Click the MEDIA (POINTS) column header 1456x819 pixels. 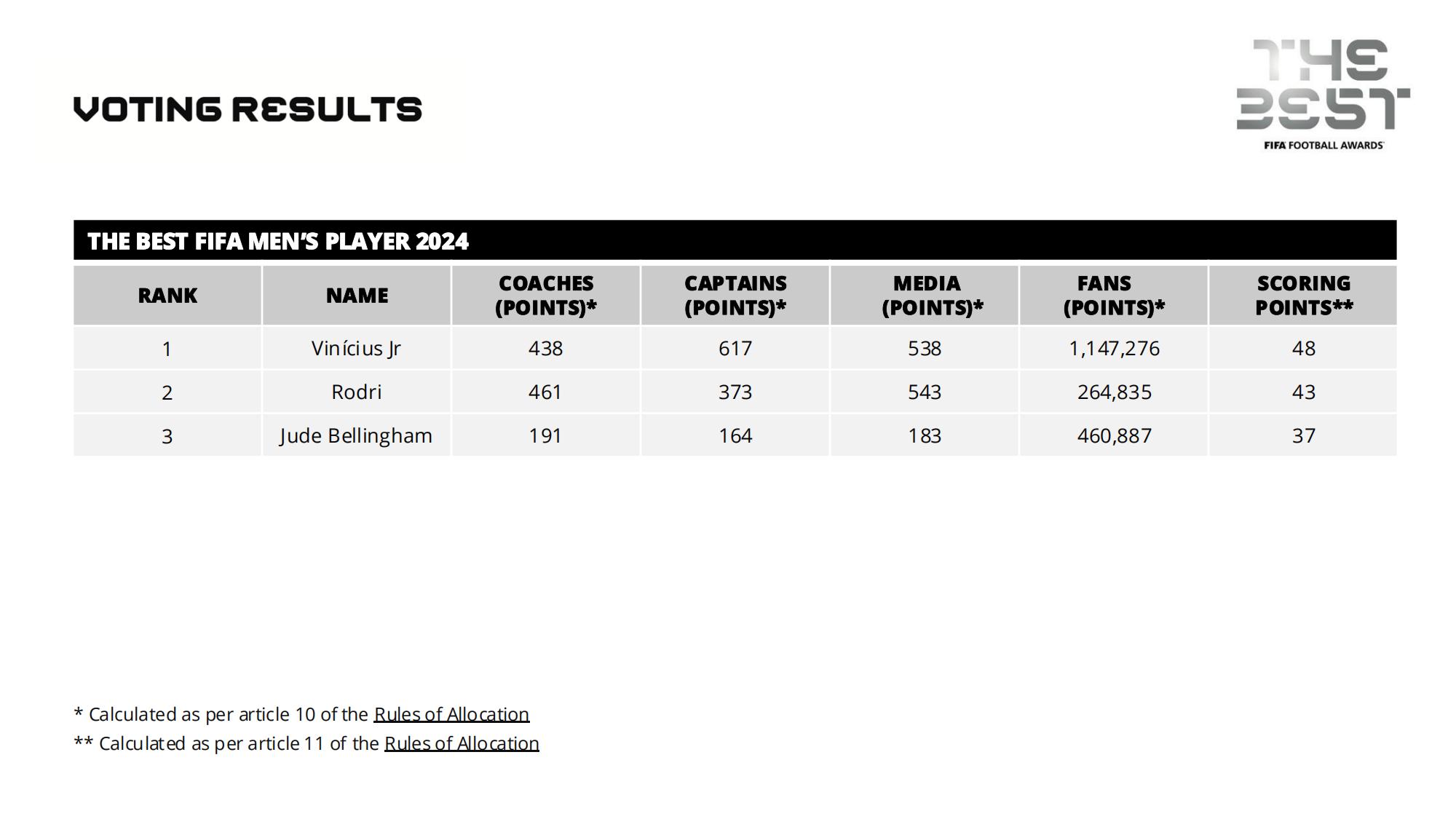(925, 296)
